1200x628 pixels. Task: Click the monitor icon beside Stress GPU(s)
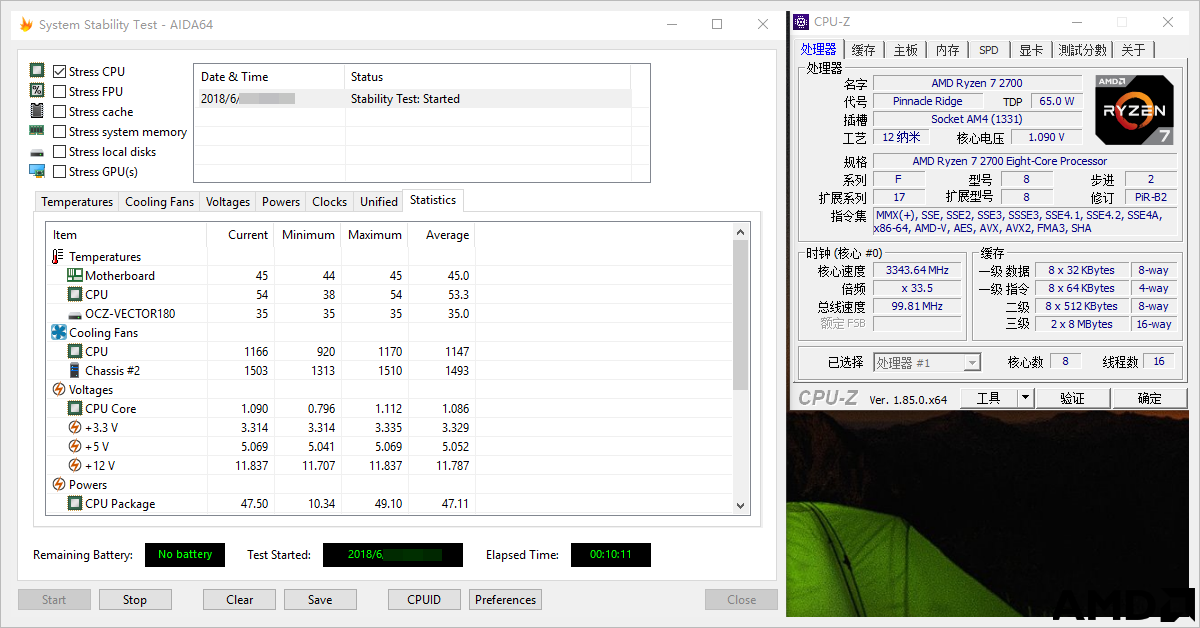(37, 171)
